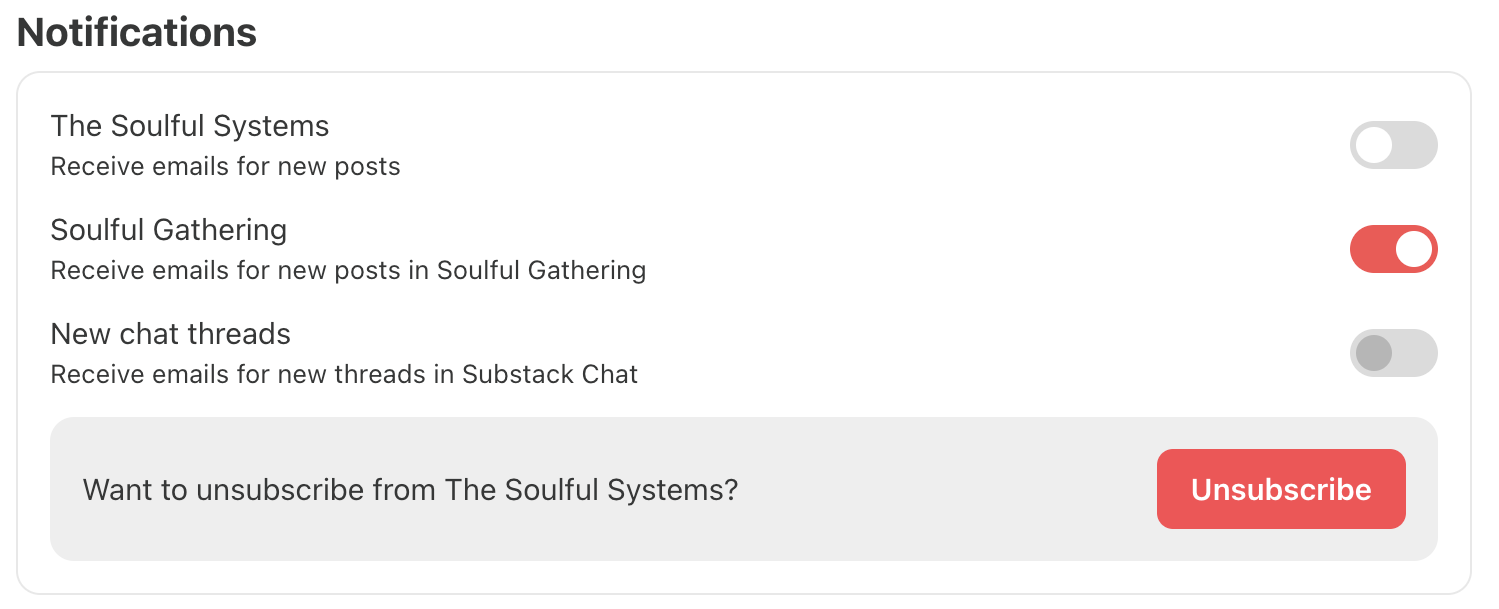Screen dimensions: 1499x609
Task: Click The Soulful Systems label
Action: pos(190,126)
